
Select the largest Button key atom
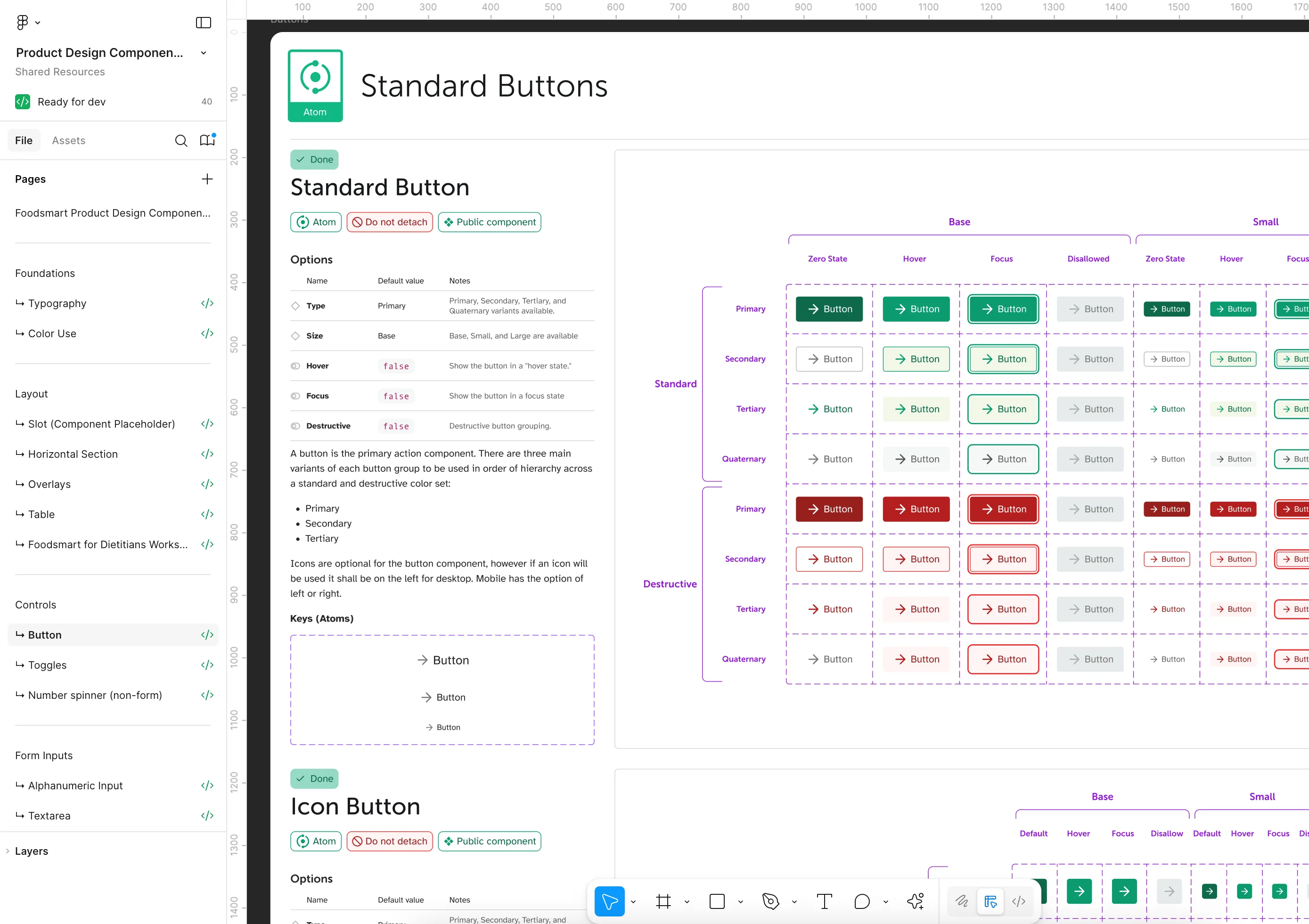[442, 660]
